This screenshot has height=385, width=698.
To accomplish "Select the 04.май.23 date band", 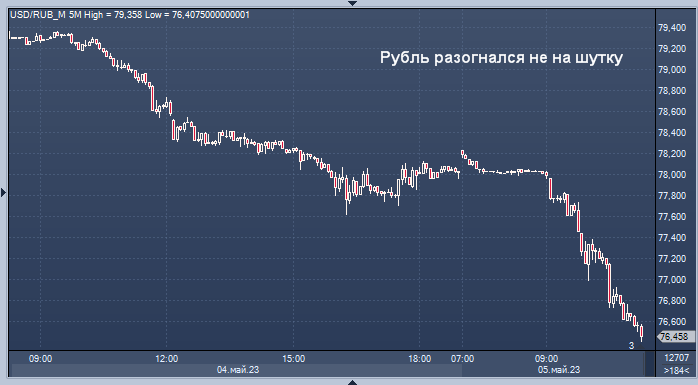I will [238, 370].
